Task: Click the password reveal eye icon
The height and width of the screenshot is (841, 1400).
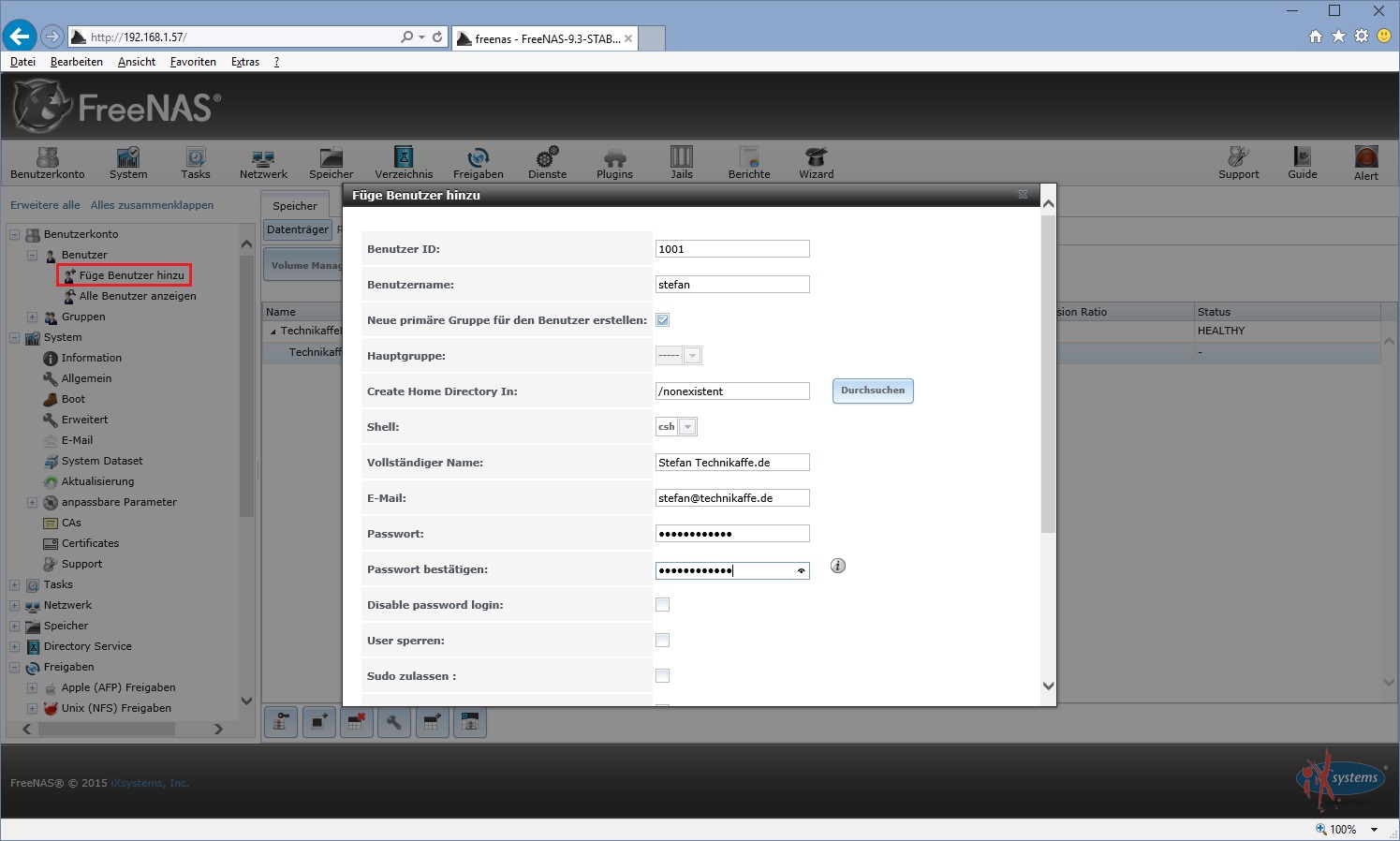Action: [x=801, y=570]
